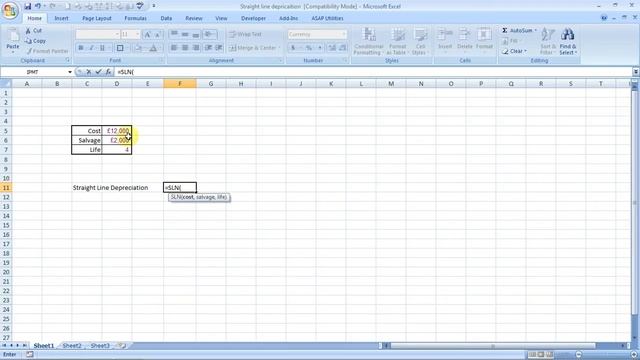Expand the Paste options arrow
Viewport: 640px width, 360px height.
click(13, 52)
